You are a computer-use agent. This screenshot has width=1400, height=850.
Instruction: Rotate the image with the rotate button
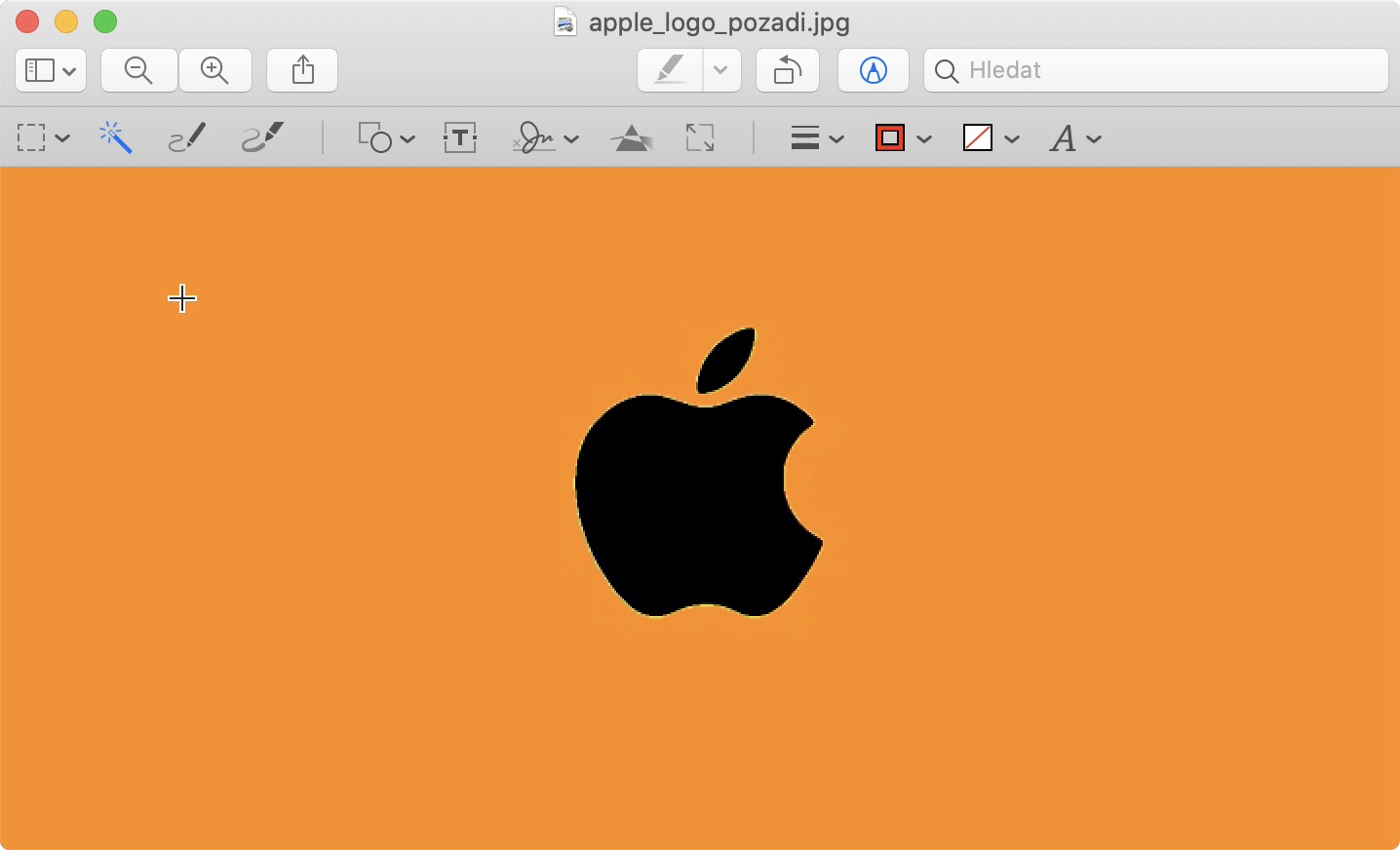point(788,70)
